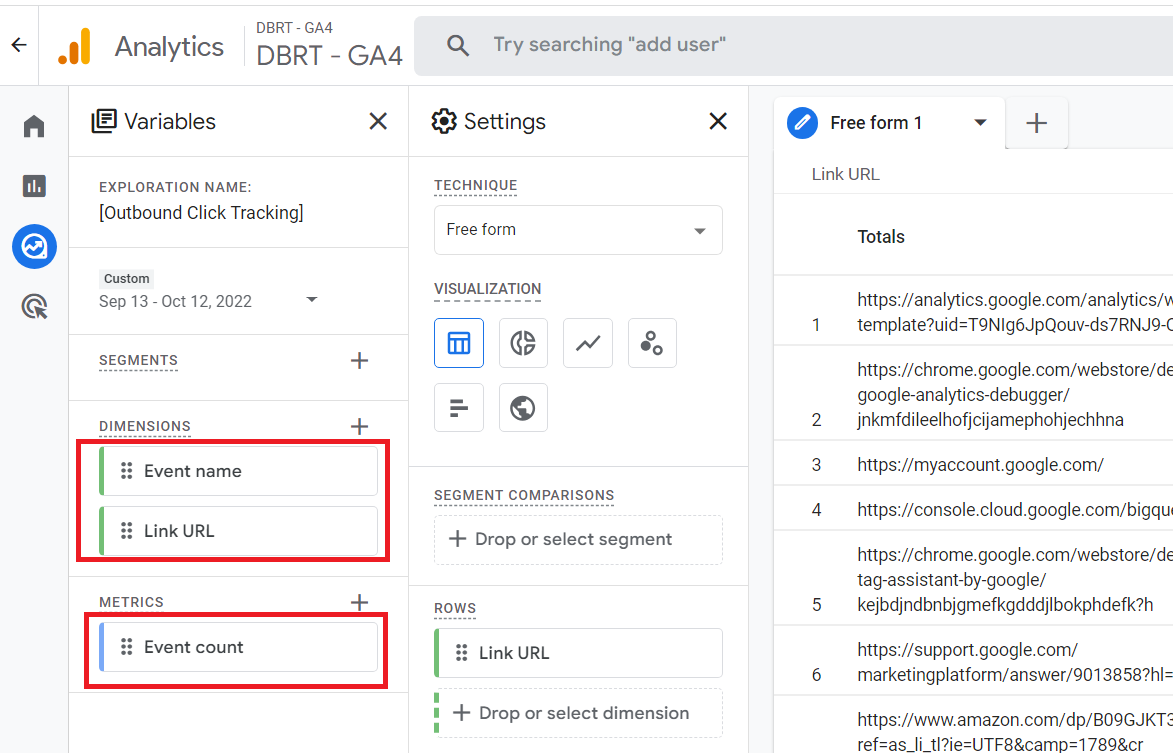The width and height of the screenshot is (1173, 753).
Task: Choose the Geo map visualization
Action: pos(523,408)
